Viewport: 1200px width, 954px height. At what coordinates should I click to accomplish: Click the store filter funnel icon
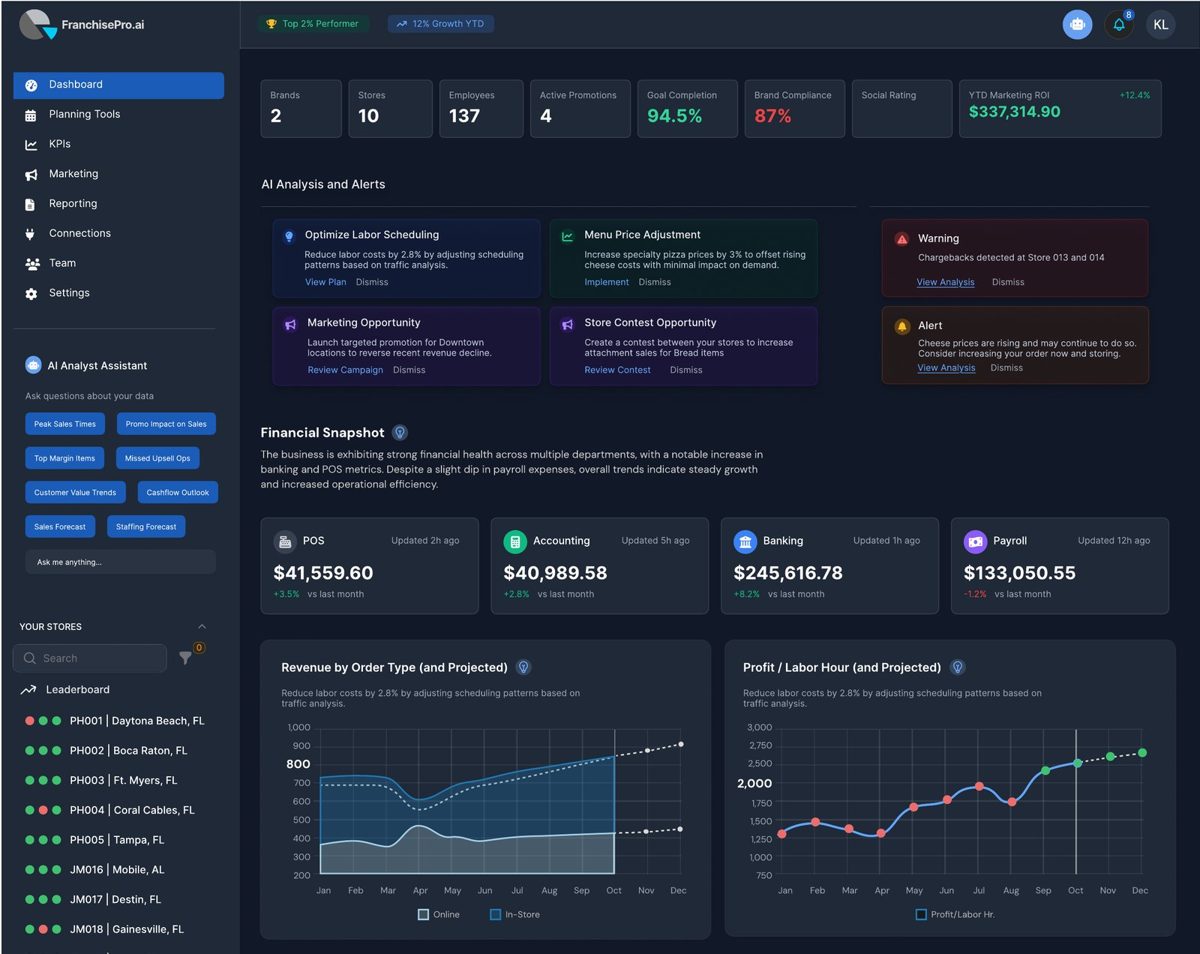[185, 658]
